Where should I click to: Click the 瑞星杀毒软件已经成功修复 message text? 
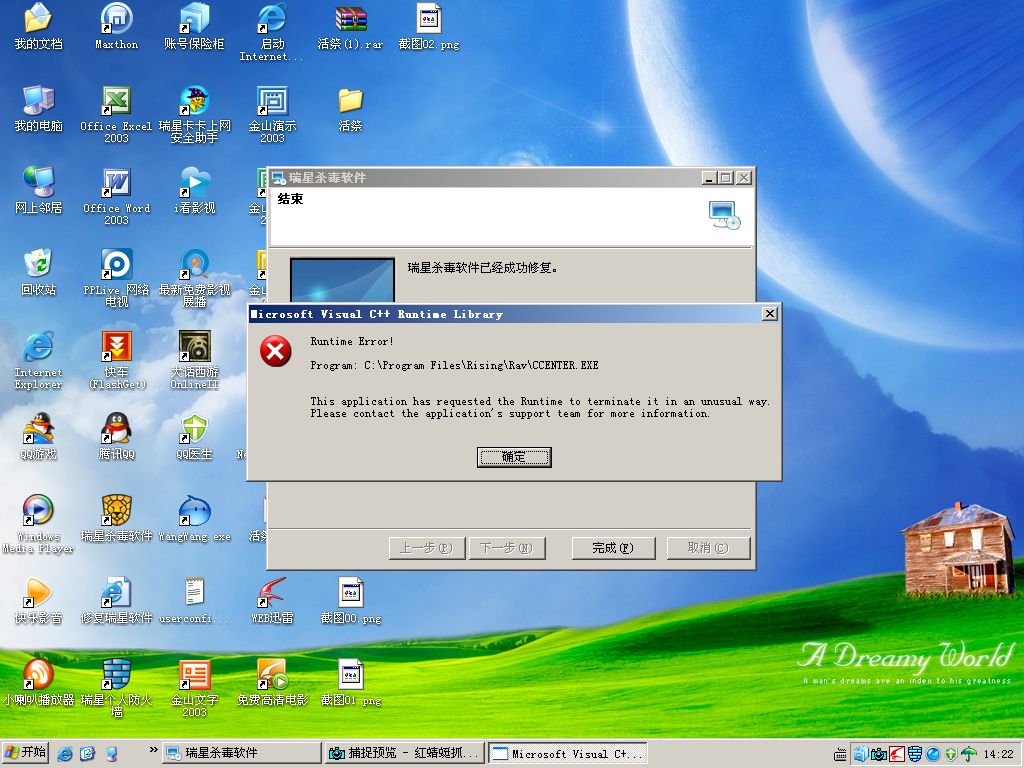pyautogui.click(x=482, y=268)
